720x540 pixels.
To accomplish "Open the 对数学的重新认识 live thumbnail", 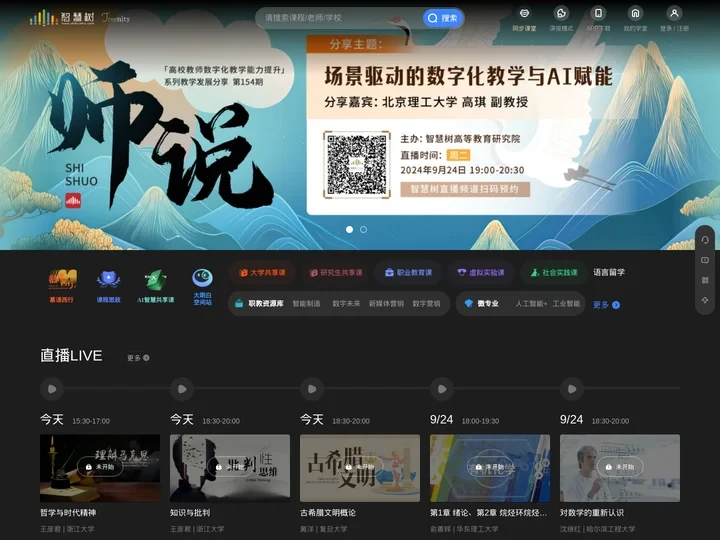I will [620, 468].
